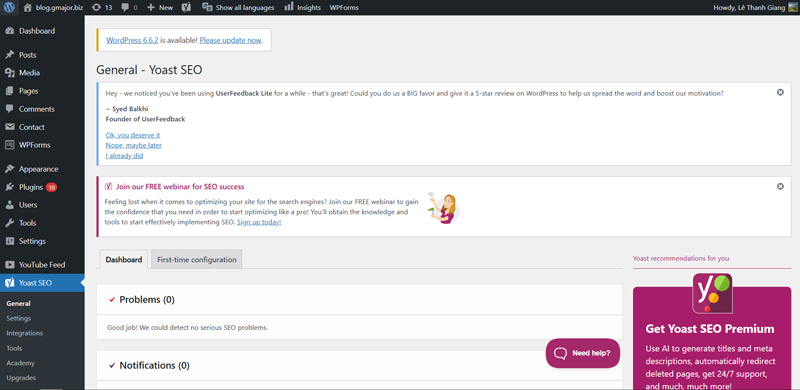
Task: Select Yoast SEO in the sidebar
Action: coord(42,283)
